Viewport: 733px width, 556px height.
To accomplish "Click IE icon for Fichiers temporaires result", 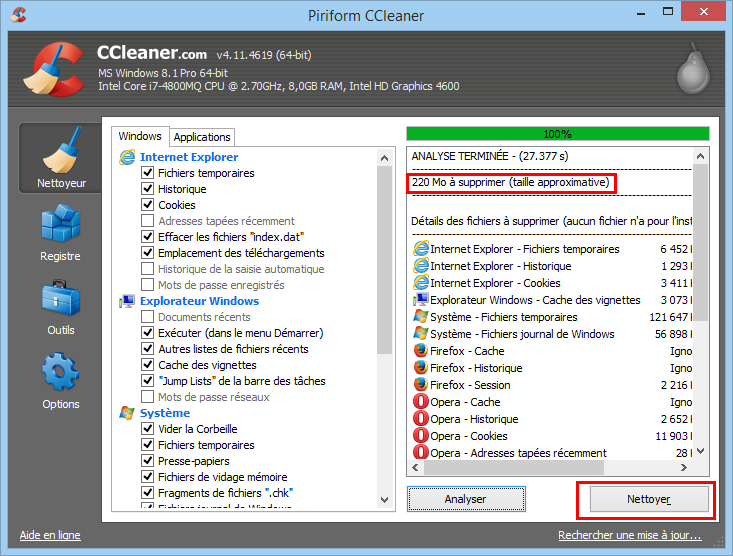I will [x=421, y=249].
